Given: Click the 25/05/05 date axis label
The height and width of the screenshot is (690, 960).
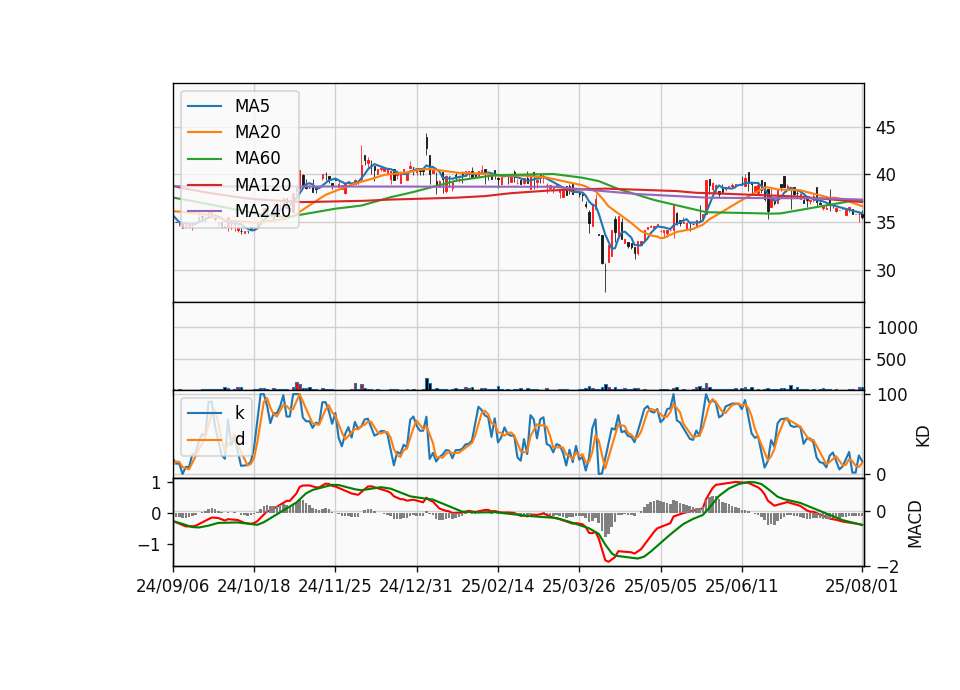Looking at the screenshot, I should [661, 586].
